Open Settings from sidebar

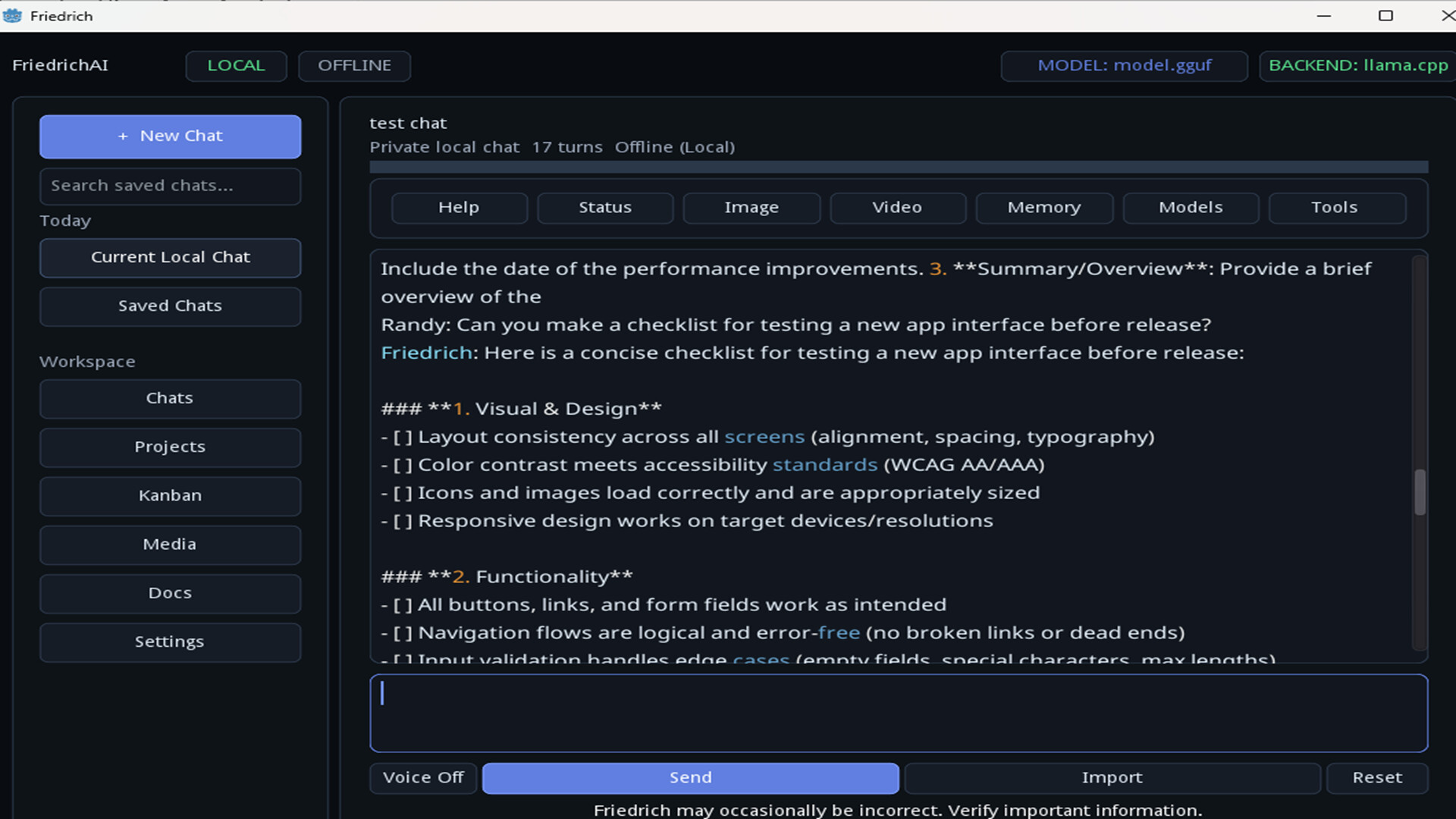click(x=170, y=642)
